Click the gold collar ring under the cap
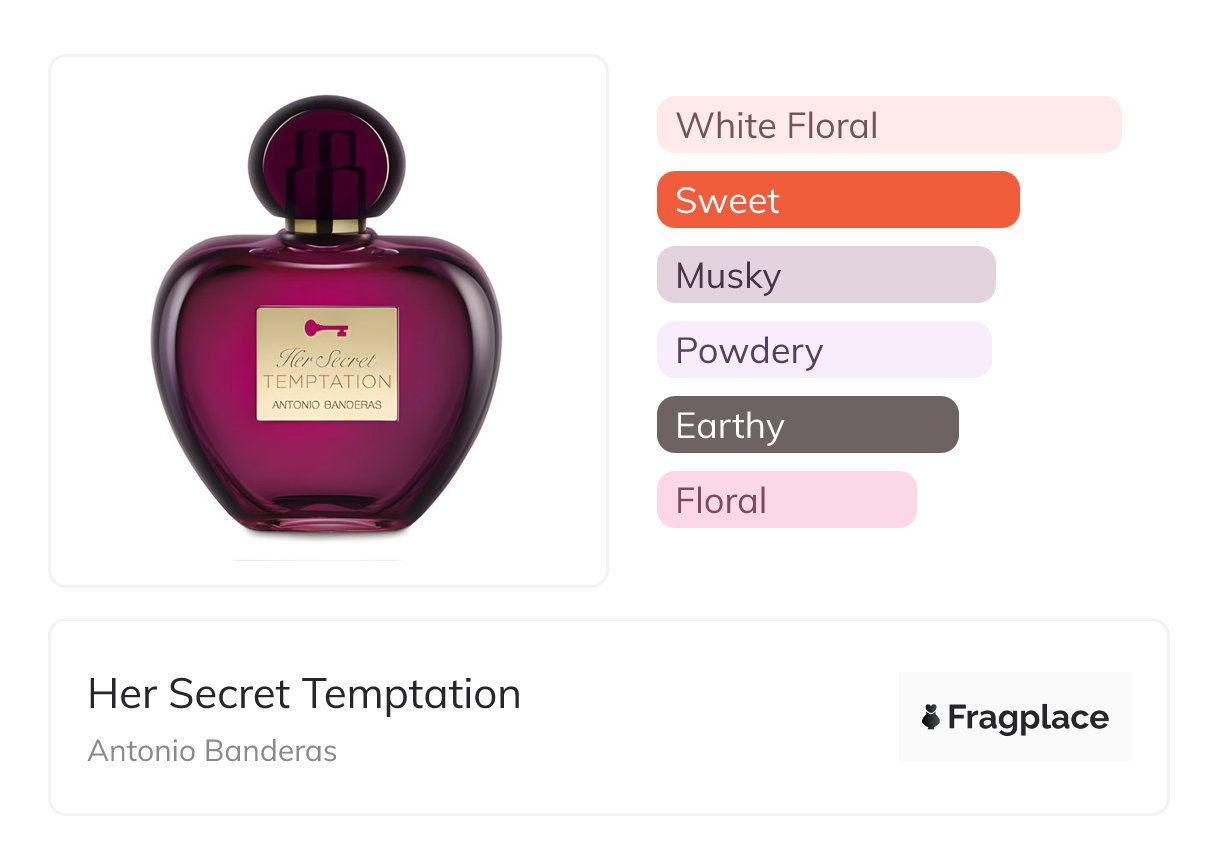The width and height of the screenshot is (1218, 864). coord(326,224)
